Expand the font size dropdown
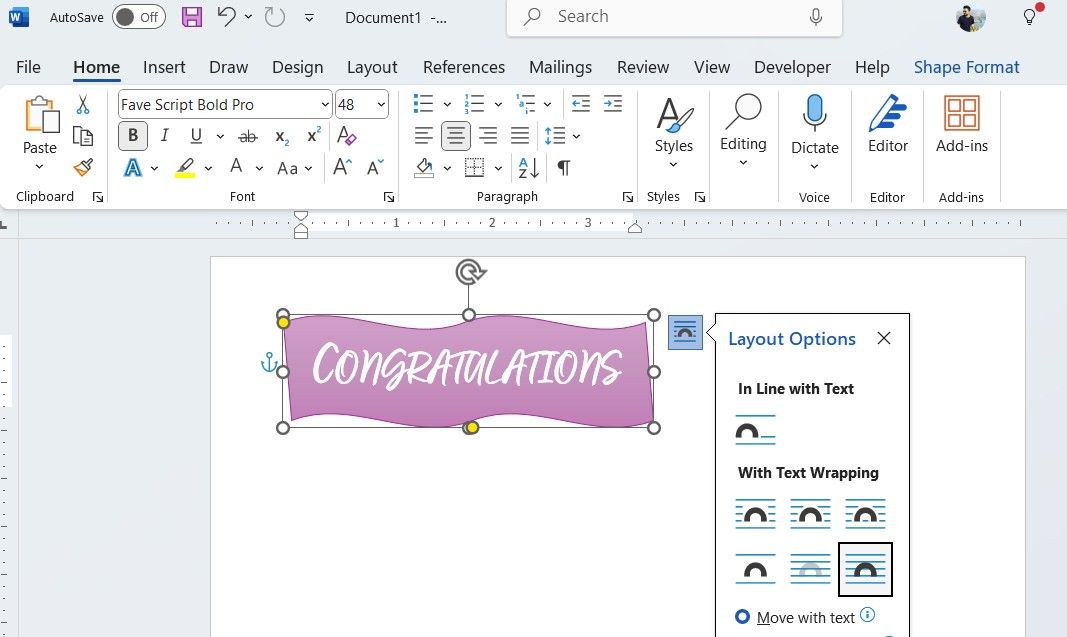Viewport: 1067px width, 637px height. [381, 105]
